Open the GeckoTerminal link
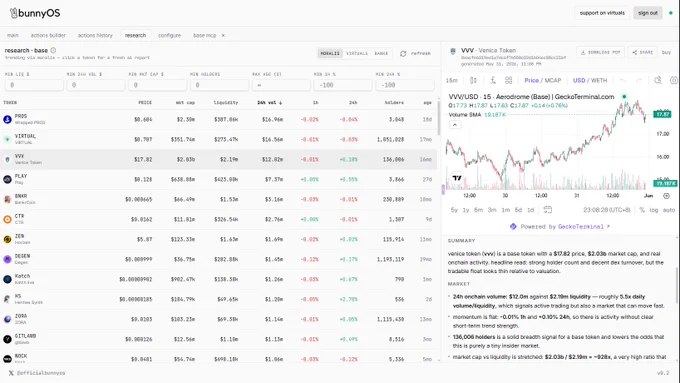This screenshot has height=383, width=680. point(584,226)
